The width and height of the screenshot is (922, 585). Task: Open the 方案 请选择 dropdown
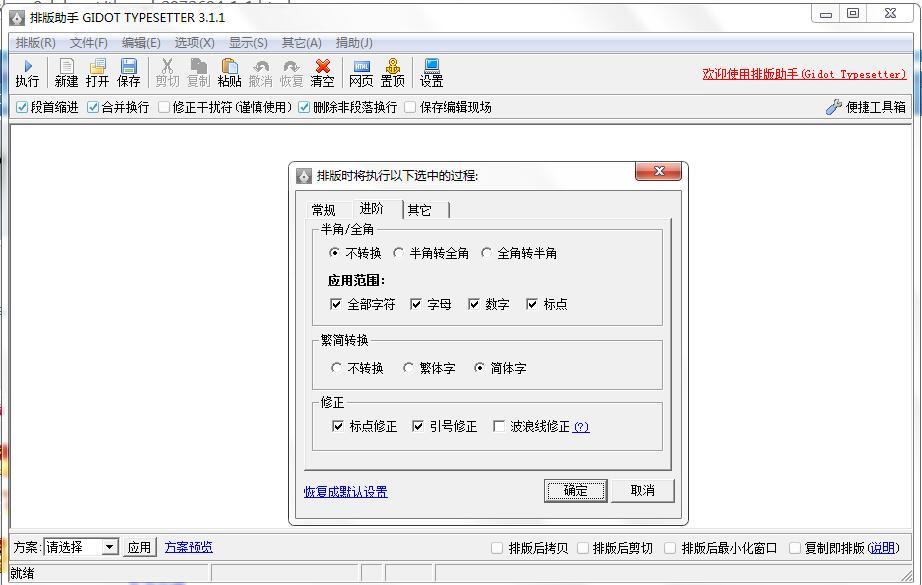(x=81, y=547)
